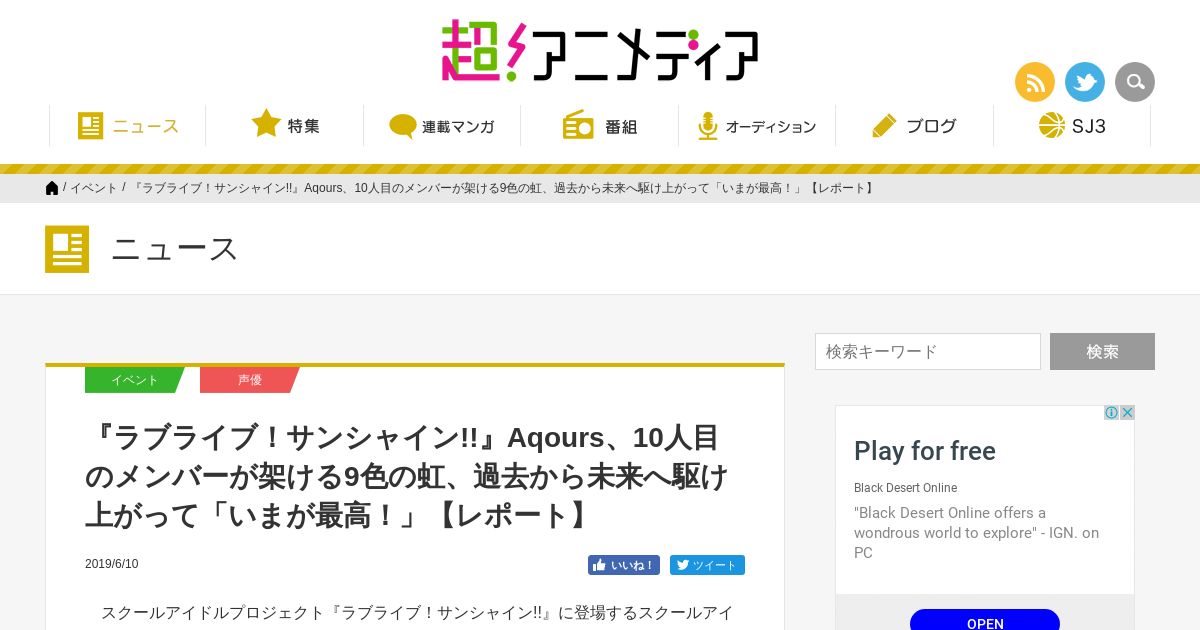1200x630 pixels.
Task: Open the オーディション menu item
Action: point(757,126)
